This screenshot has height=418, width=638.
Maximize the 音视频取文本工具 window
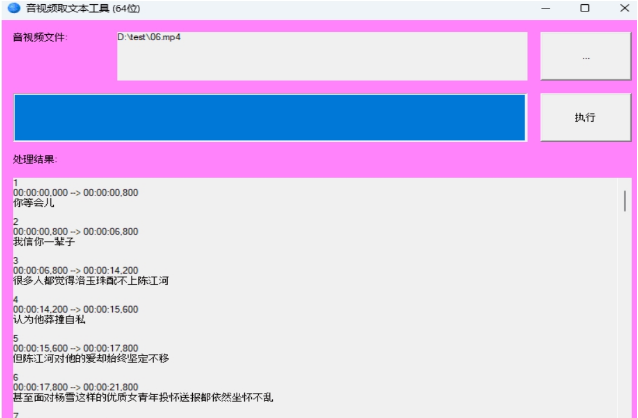585,8
